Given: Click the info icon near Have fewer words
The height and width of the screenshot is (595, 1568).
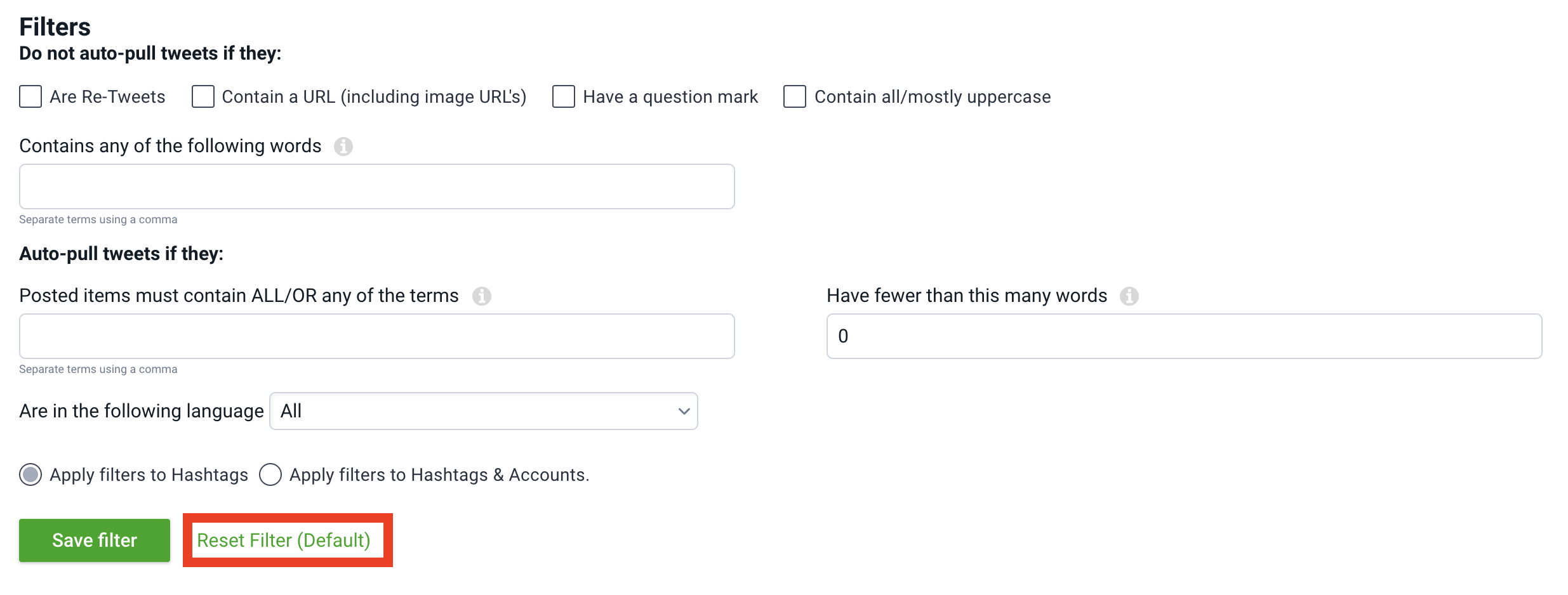Looking at the screenshot, I should 1131,296.
